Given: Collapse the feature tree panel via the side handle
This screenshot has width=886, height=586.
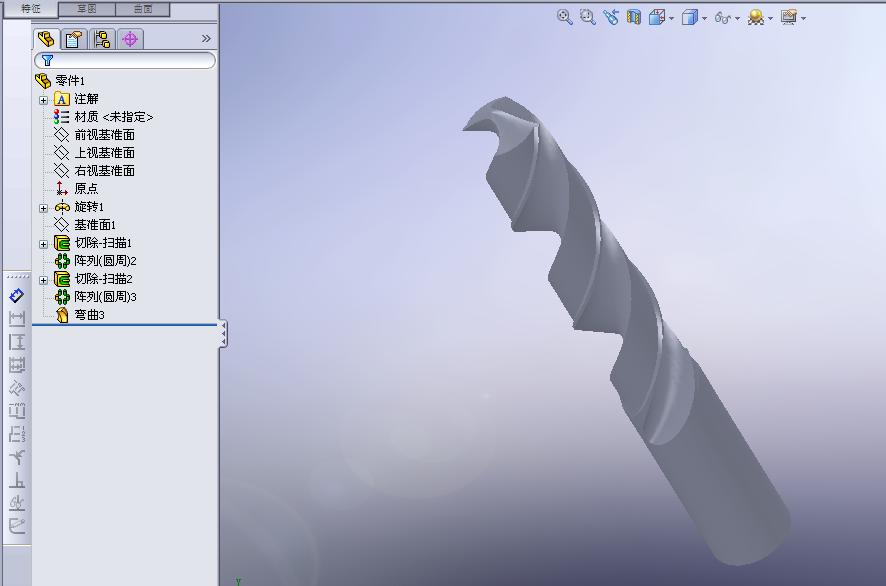Looking at the screenshot, I should point(224,334).
